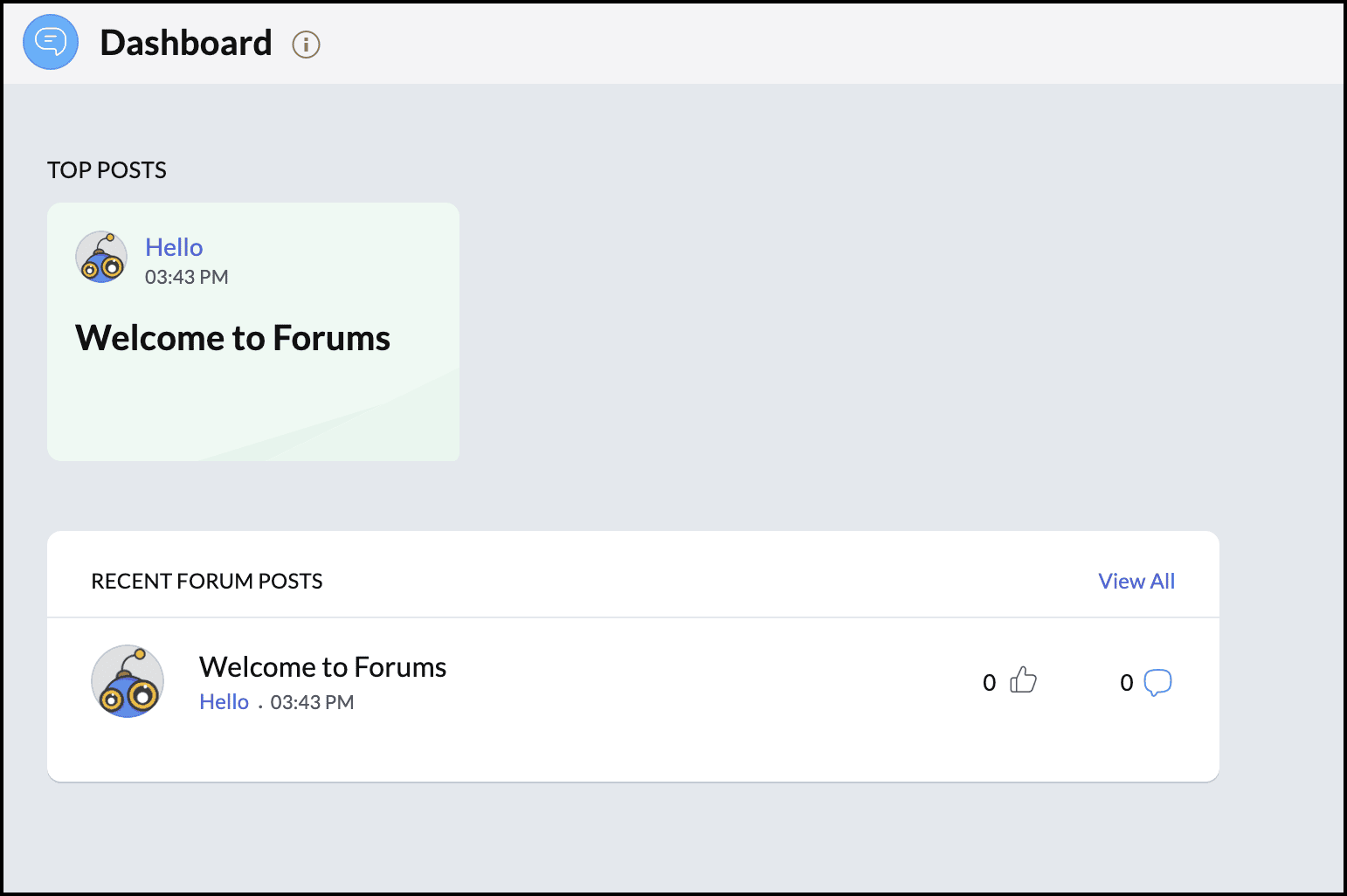
Task: Select the RECENT FORUM POSTS heading
Action: [x=207, y=582]
